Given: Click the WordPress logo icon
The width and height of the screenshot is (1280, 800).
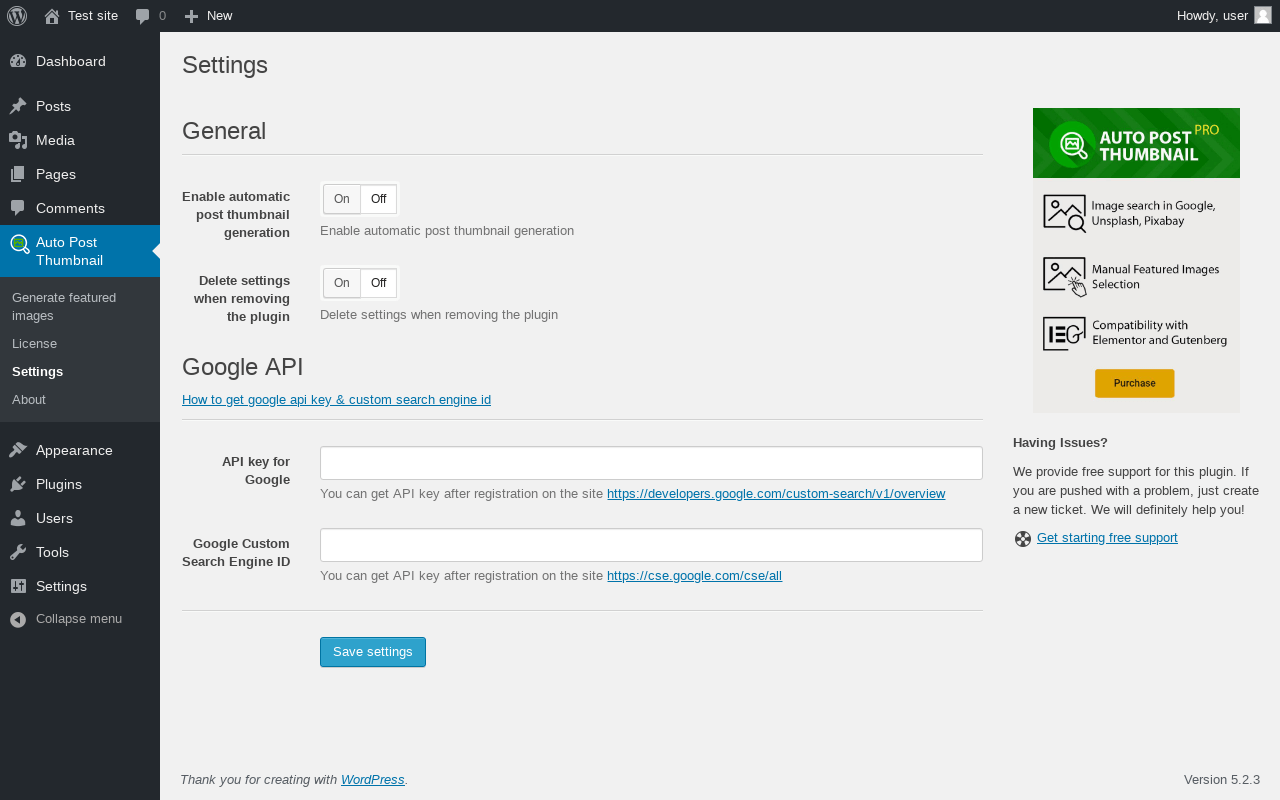Looking at the screenshot, I should [17, 16].
